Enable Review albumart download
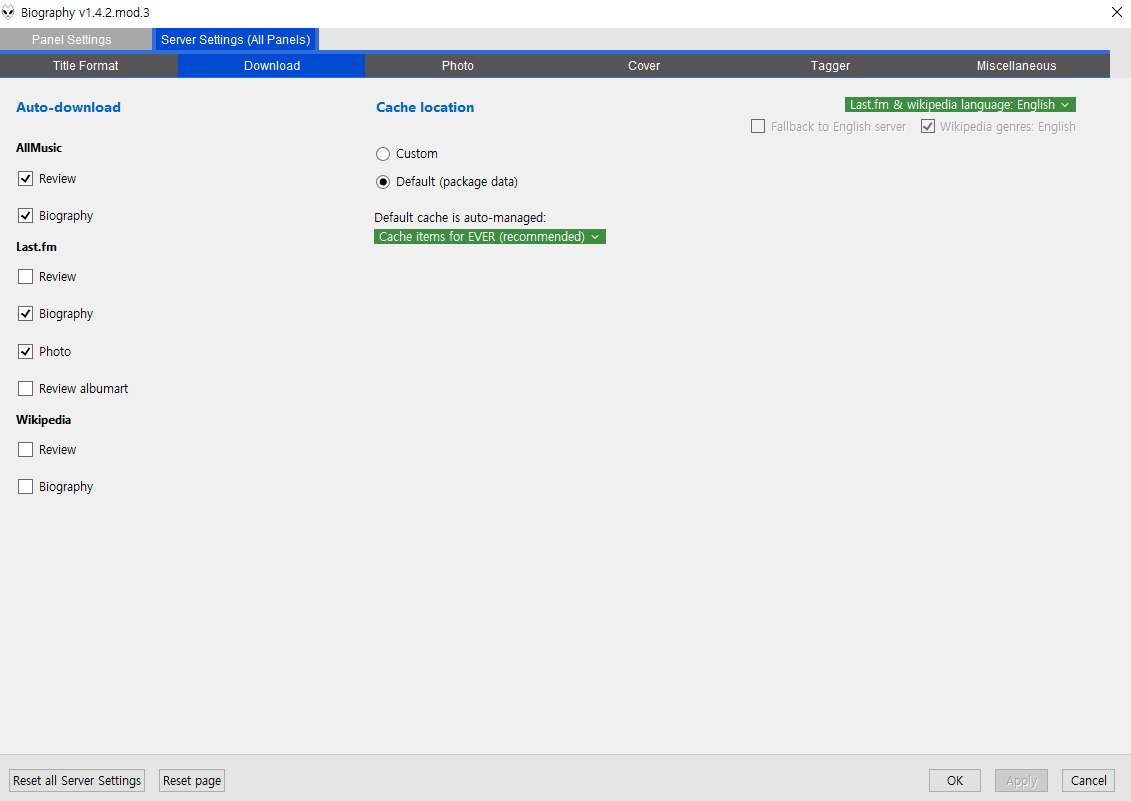This screenshot has width=1131, height=801. click(x=25, y=389)
